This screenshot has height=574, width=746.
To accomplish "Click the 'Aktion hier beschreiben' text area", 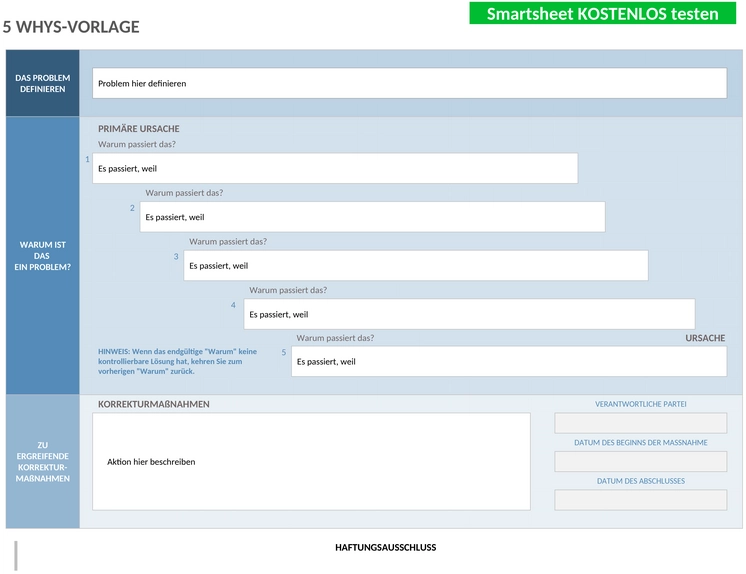I will (311, 462).
